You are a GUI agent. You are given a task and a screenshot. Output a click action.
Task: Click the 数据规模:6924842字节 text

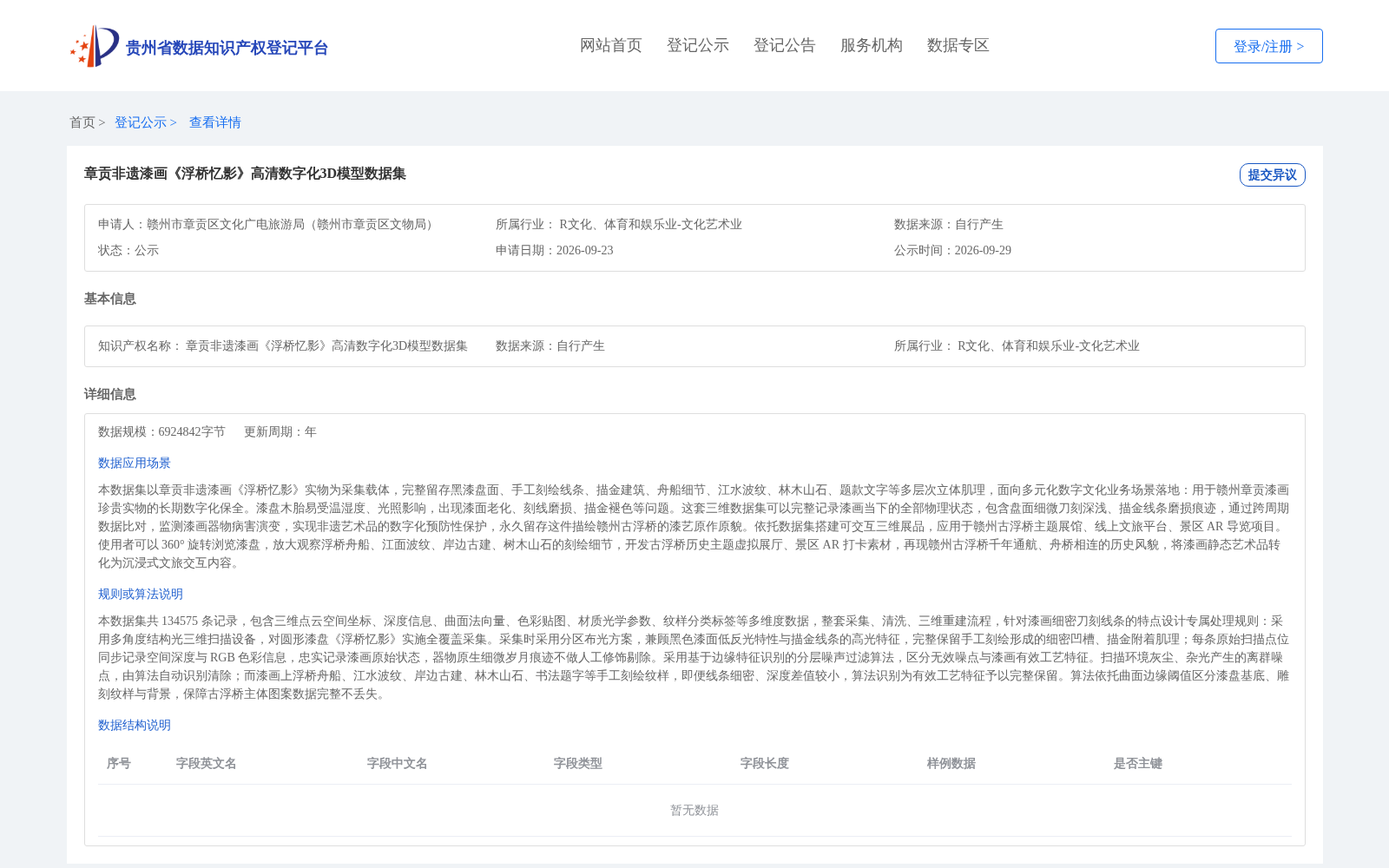tap(161, 431)
